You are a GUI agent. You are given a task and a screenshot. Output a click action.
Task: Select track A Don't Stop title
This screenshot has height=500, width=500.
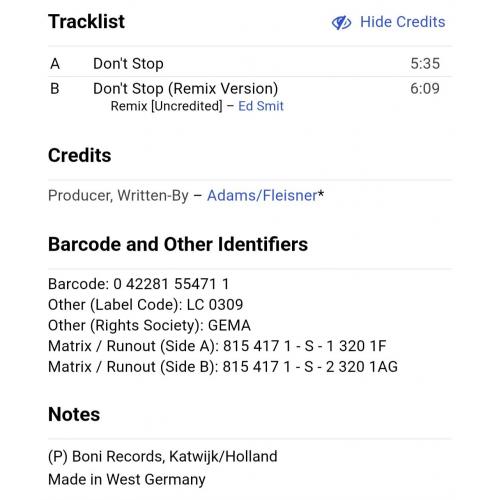(128, 63)
